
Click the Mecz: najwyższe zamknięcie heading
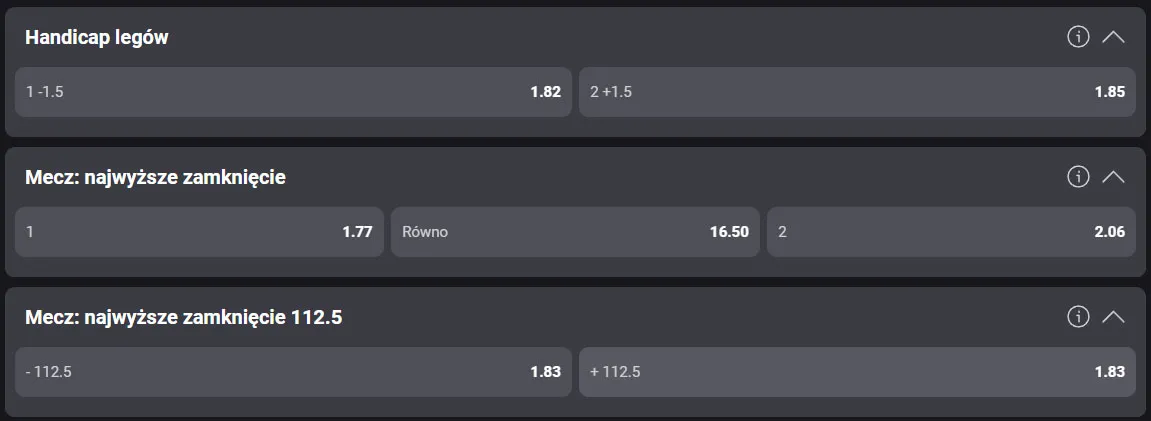155,177
